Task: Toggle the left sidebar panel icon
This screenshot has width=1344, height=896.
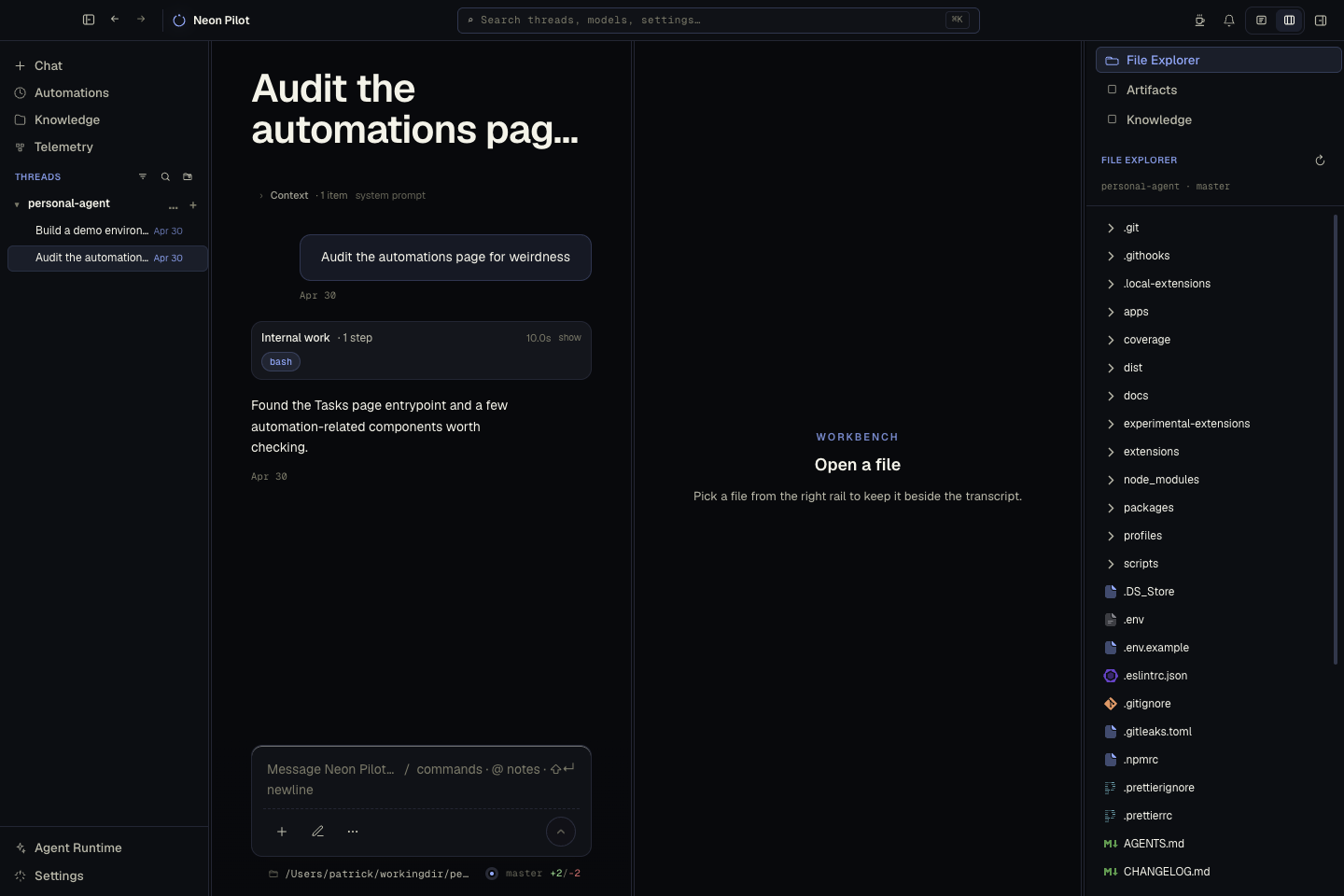Action: coord(89,20)
